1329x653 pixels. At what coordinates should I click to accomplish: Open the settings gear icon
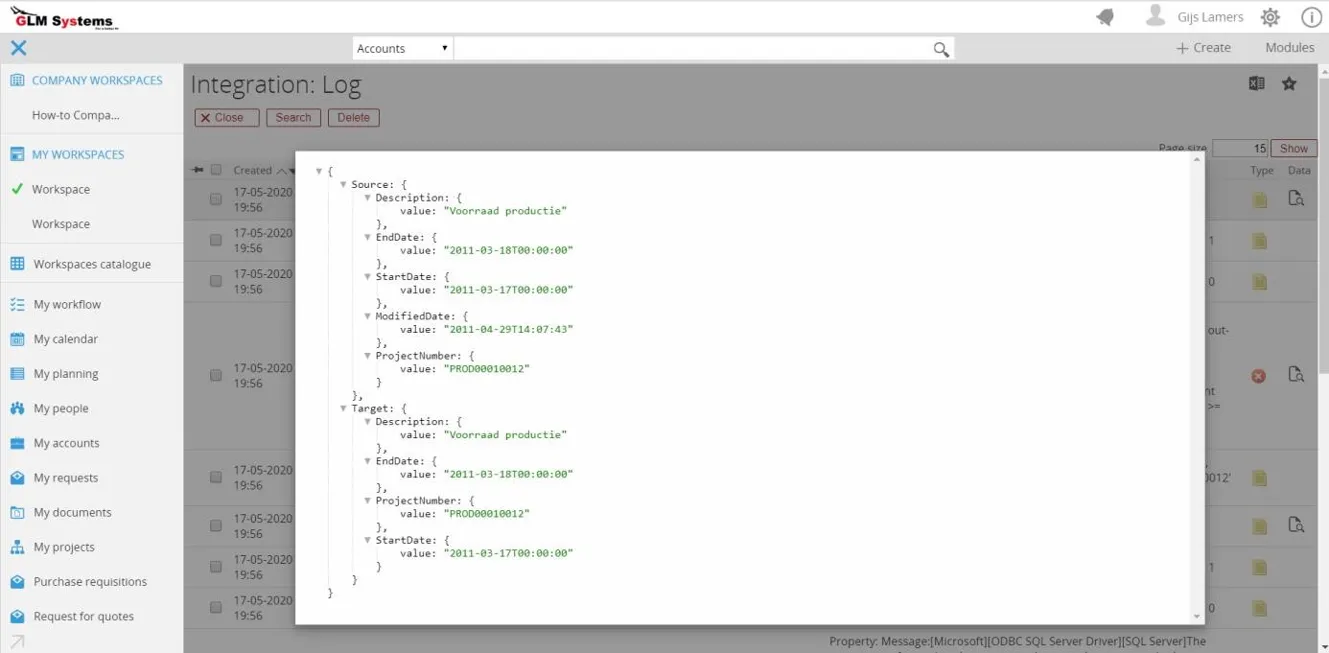point(1270,17)
